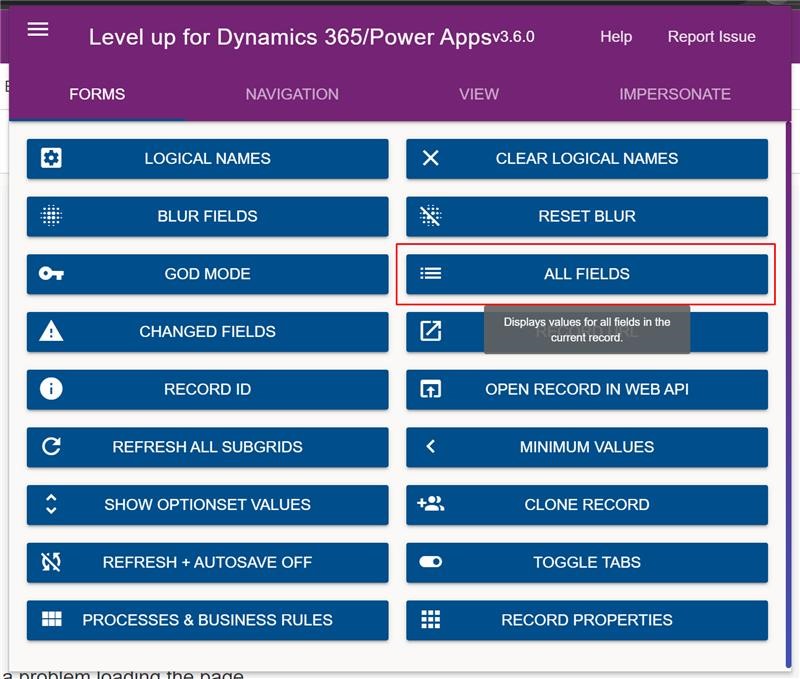Open the Help link
This screenshot has height=679, width=800.
[616, 37]
